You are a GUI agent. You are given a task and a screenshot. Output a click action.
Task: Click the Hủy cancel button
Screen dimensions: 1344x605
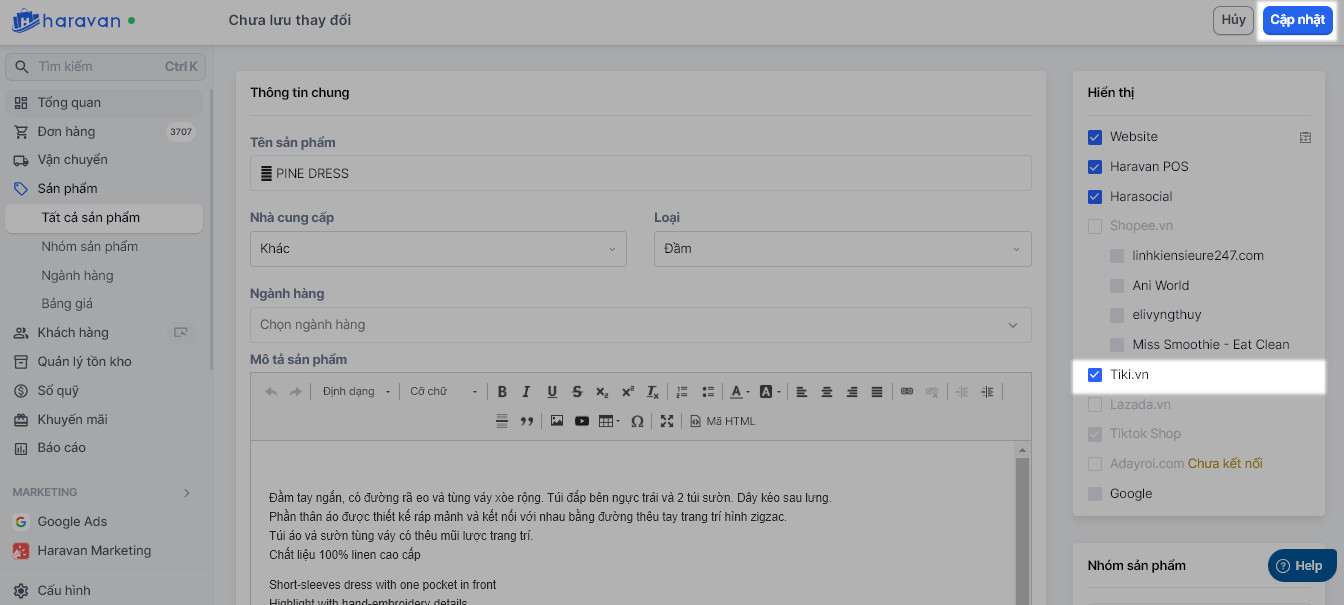[x=1233, y=20]
